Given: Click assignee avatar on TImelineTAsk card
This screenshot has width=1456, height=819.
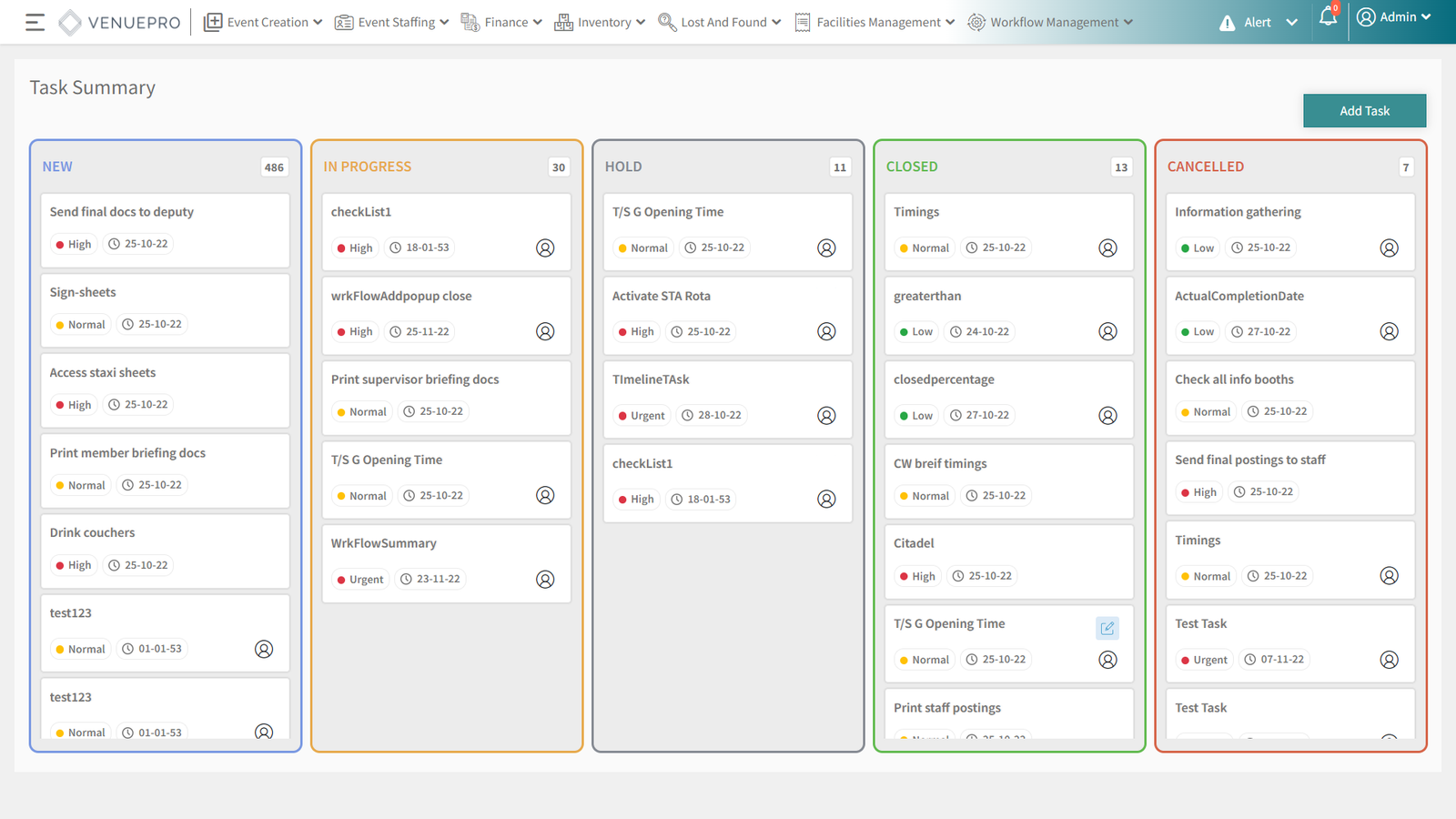Looking at the screenshot, I should click(x=826, y=416).
